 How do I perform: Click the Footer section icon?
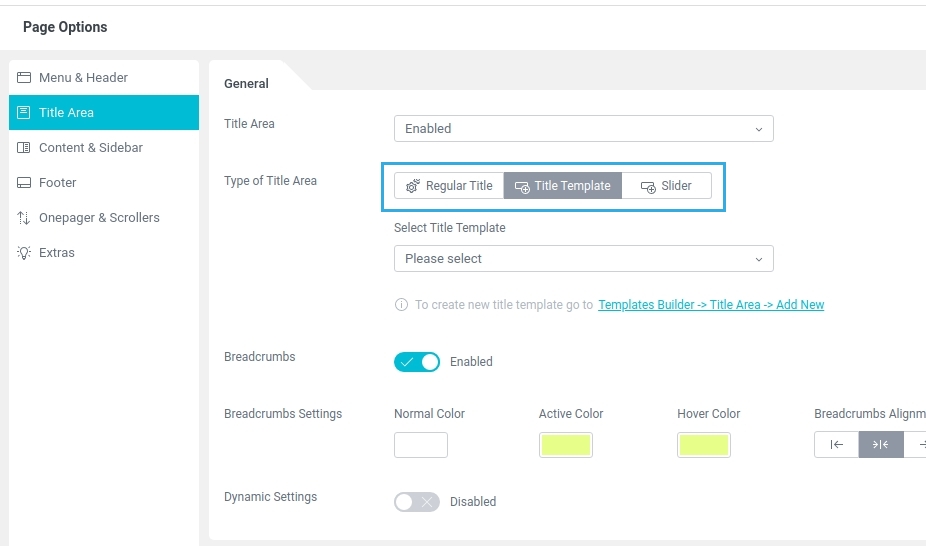click(24, 183)
